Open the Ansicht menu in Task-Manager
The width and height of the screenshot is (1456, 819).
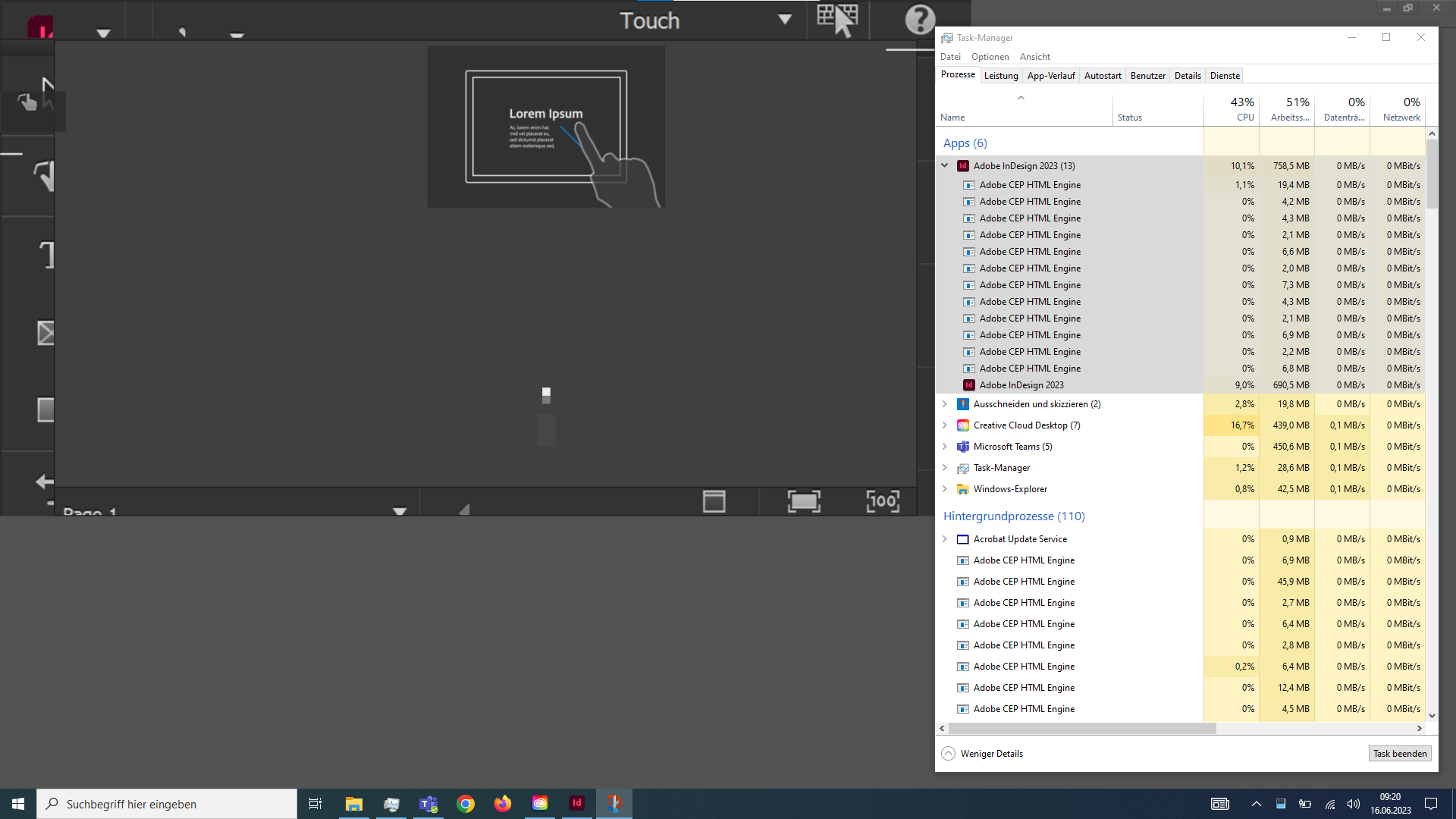pyautogui.click(x=1034, y=56)
